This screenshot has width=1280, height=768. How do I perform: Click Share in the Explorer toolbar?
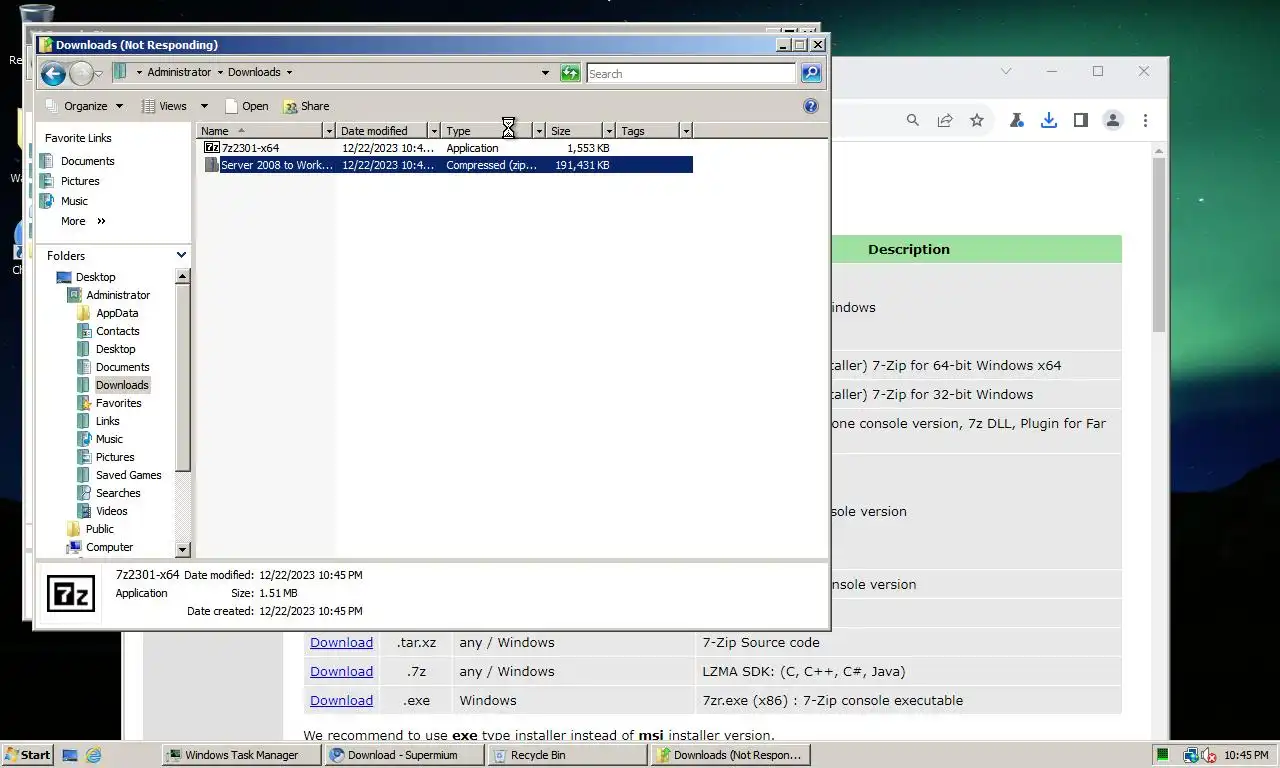click(306, 106)
